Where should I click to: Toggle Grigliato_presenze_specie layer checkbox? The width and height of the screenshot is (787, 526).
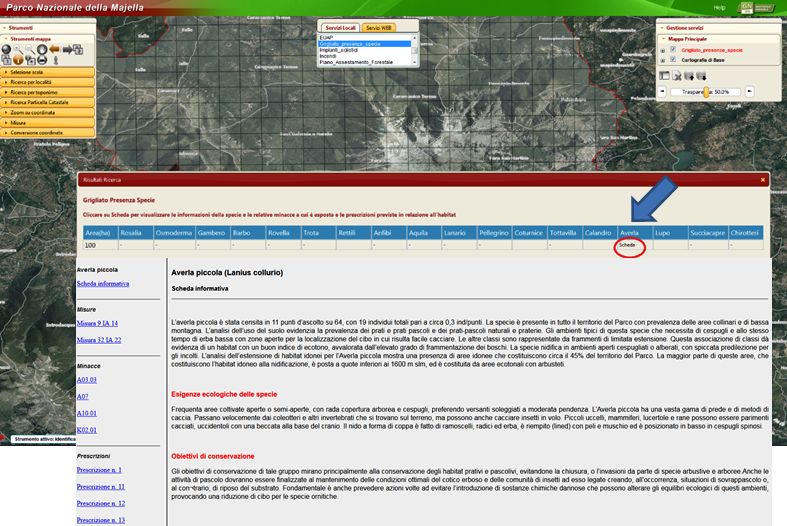point(673,49)
